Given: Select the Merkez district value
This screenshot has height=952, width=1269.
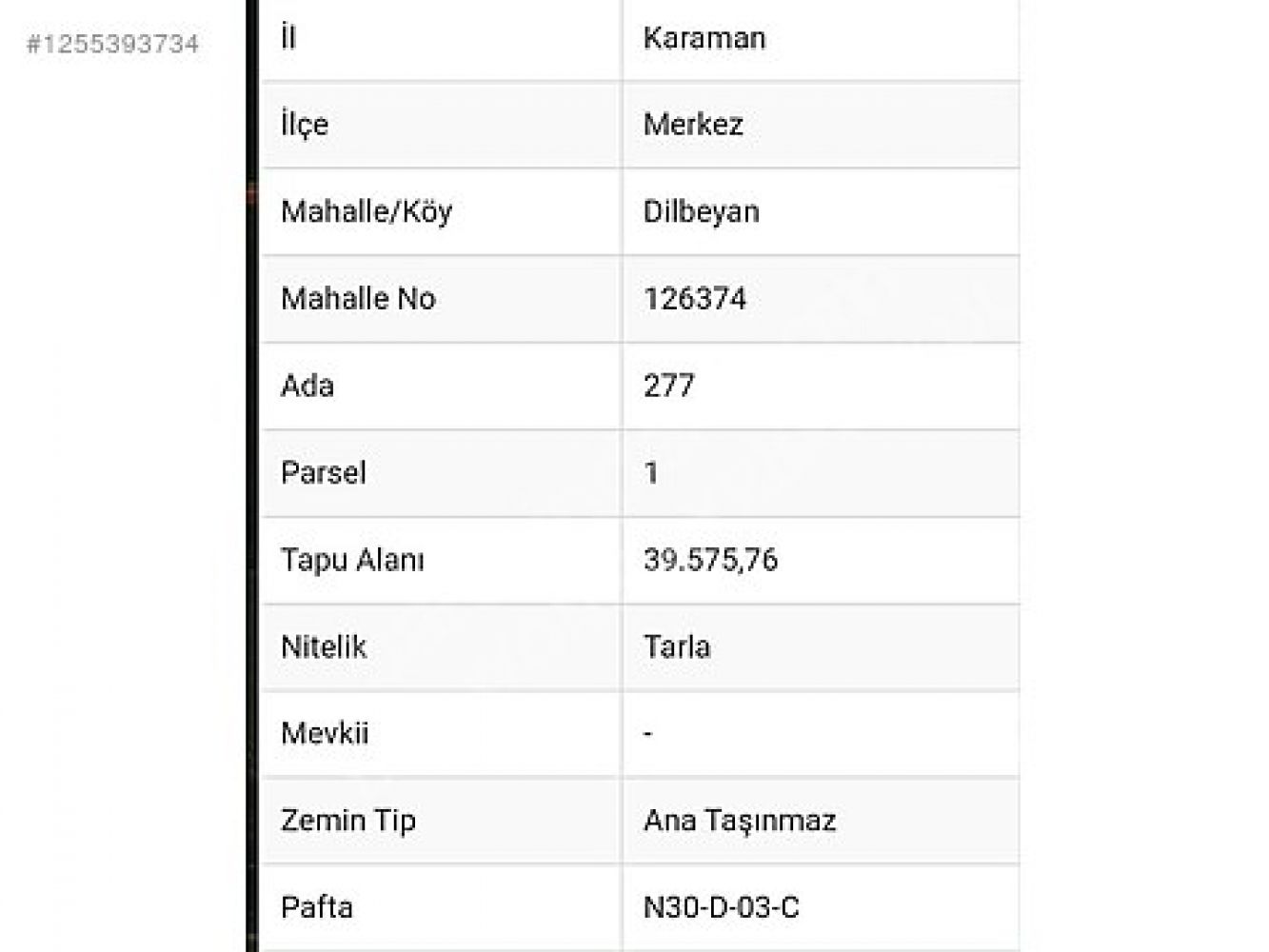Looking at the screenshot, I should pos(693,125).
